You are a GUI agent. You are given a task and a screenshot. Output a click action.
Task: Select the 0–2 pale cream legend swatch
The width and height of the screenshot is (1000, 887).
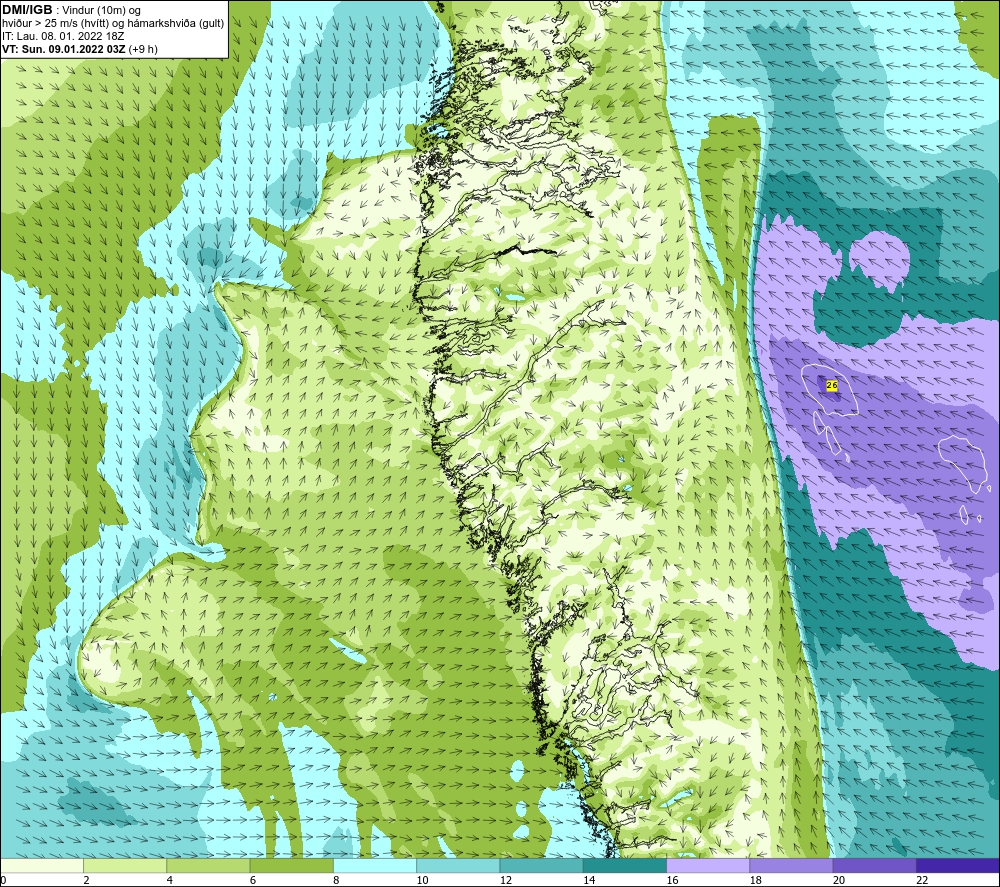pyautogui.click(x=41, y=865)
